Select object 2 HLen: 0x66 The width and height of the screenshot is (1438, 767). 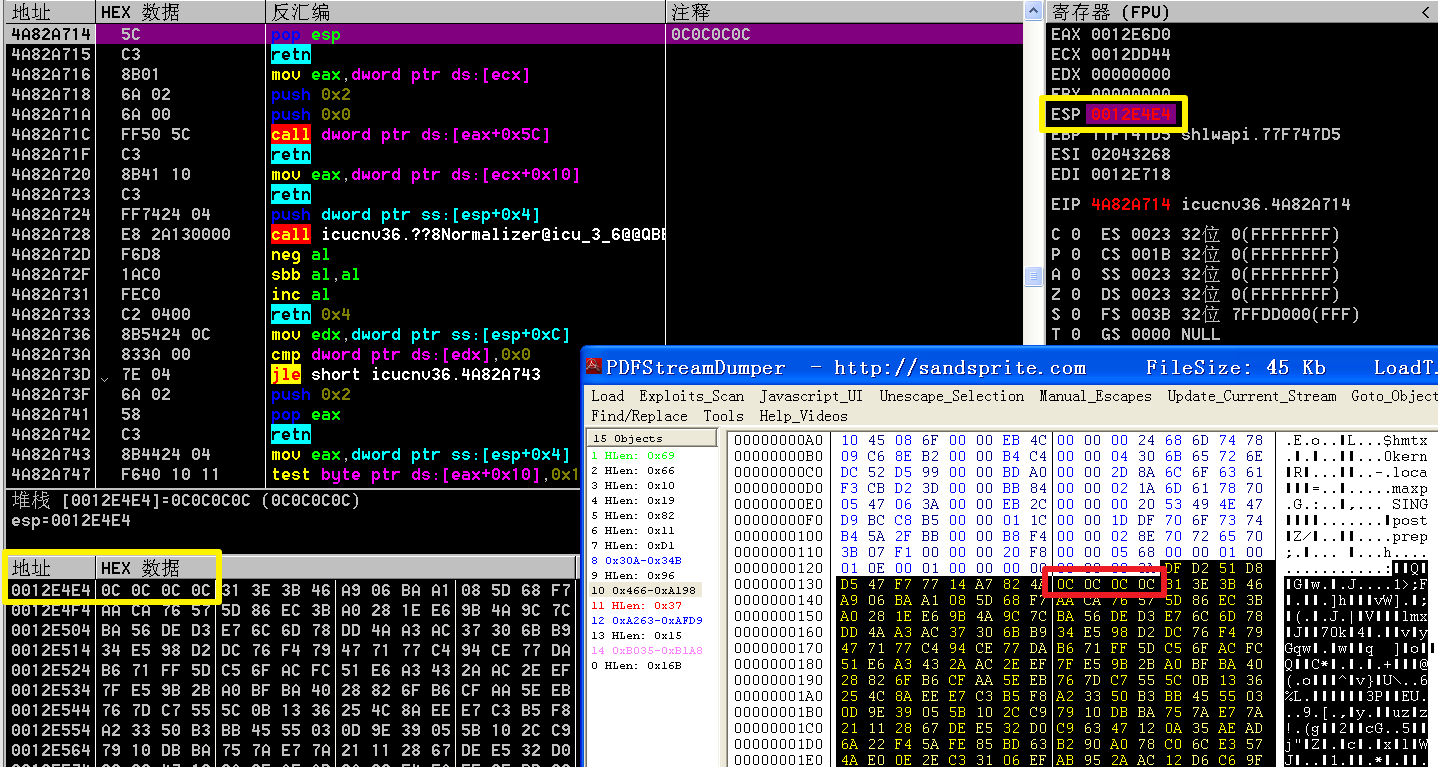634,470
